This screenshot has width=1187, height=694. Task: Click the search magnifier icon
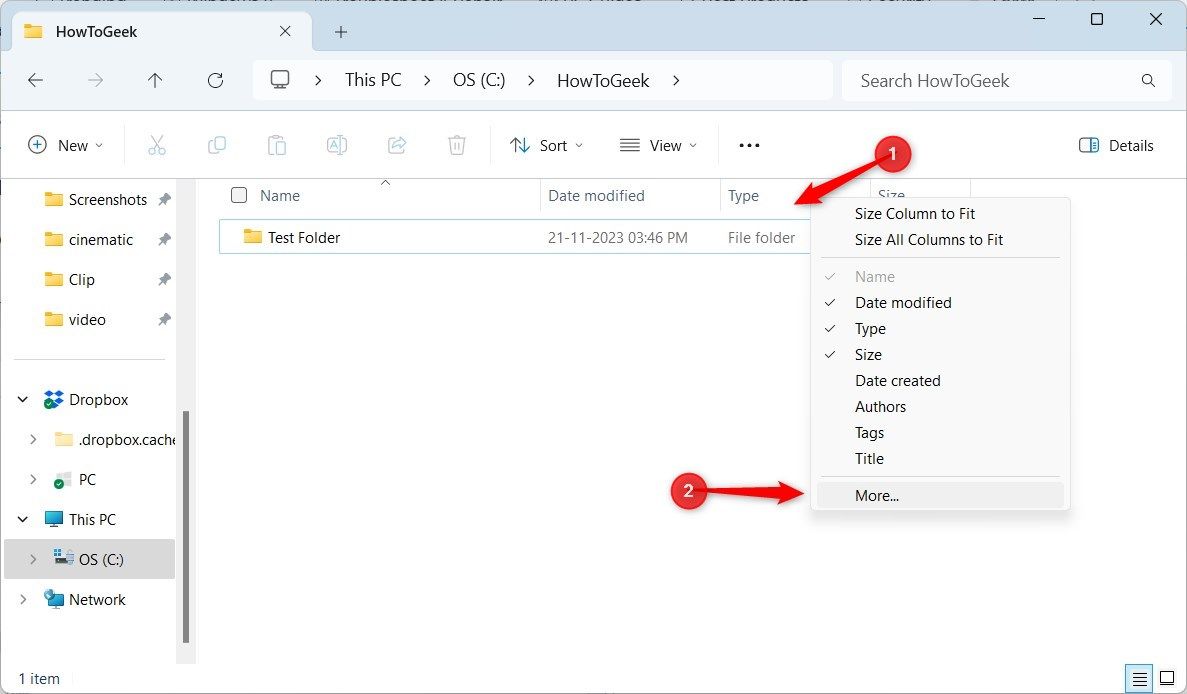click(1148, 80)
